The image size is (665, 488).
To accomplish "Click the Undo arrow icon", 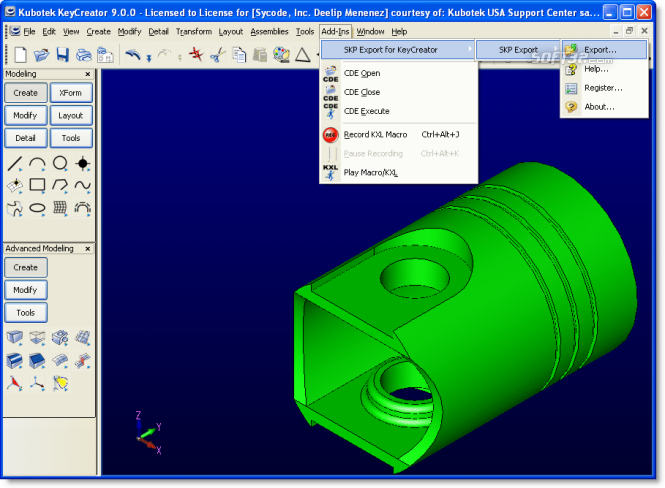I will pos(133,54).
